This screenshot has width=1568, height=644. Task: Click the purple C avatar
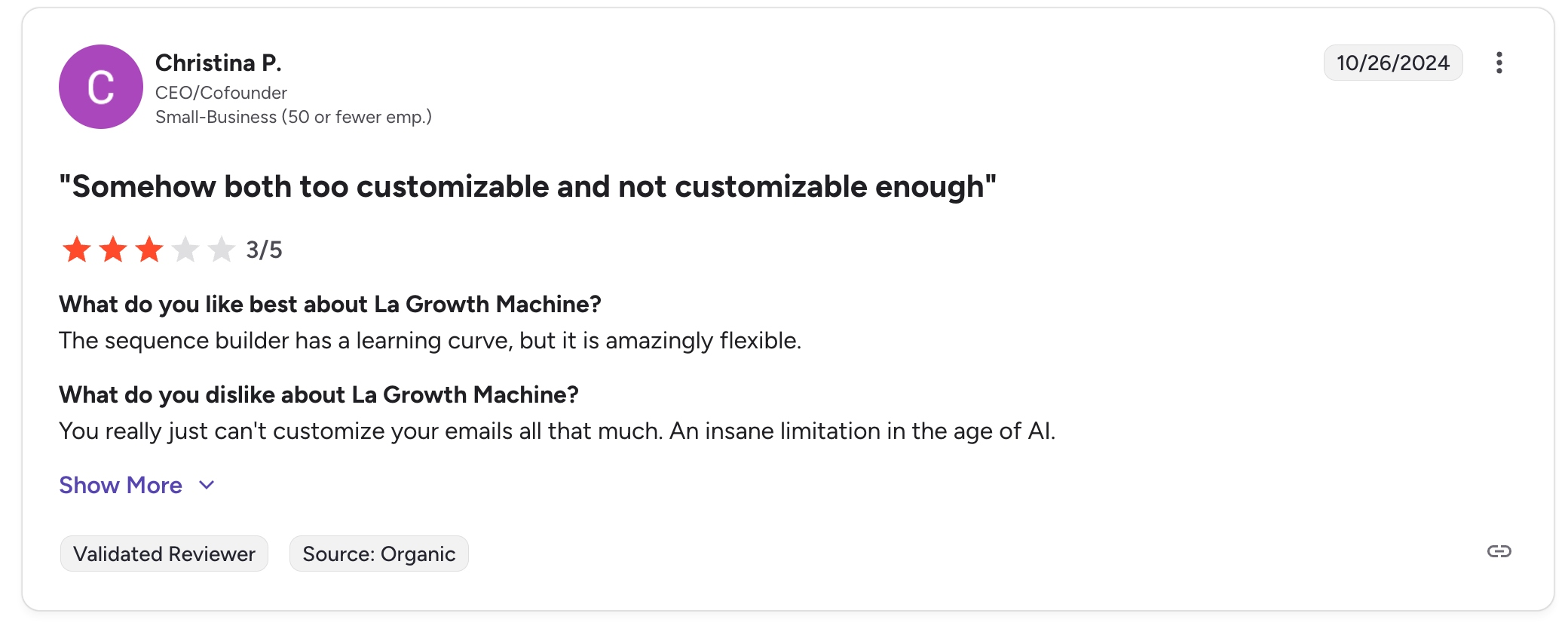pyautogui.click(x=101, y=87)
